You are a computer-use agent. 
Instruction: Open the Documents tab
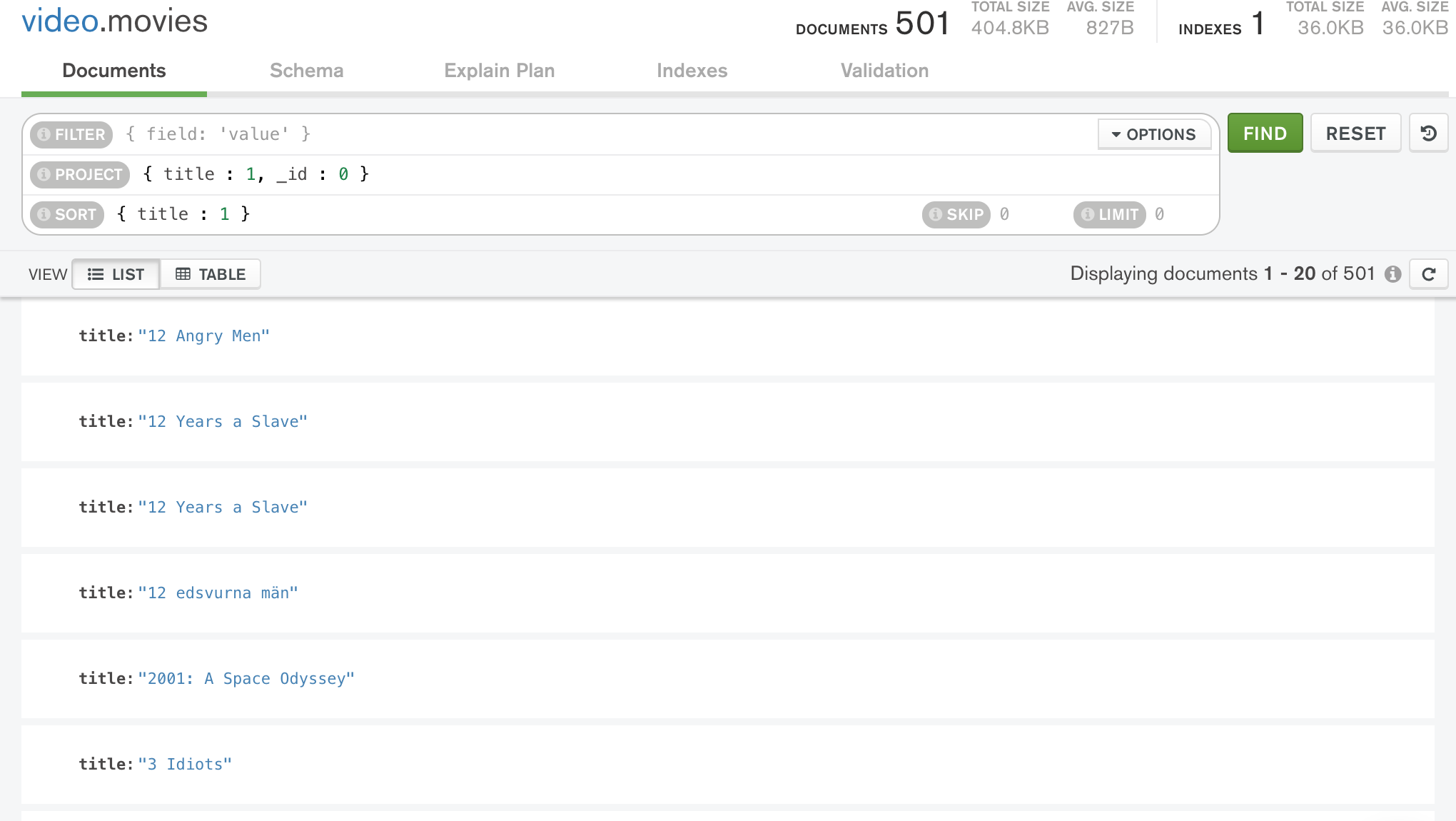114,71
